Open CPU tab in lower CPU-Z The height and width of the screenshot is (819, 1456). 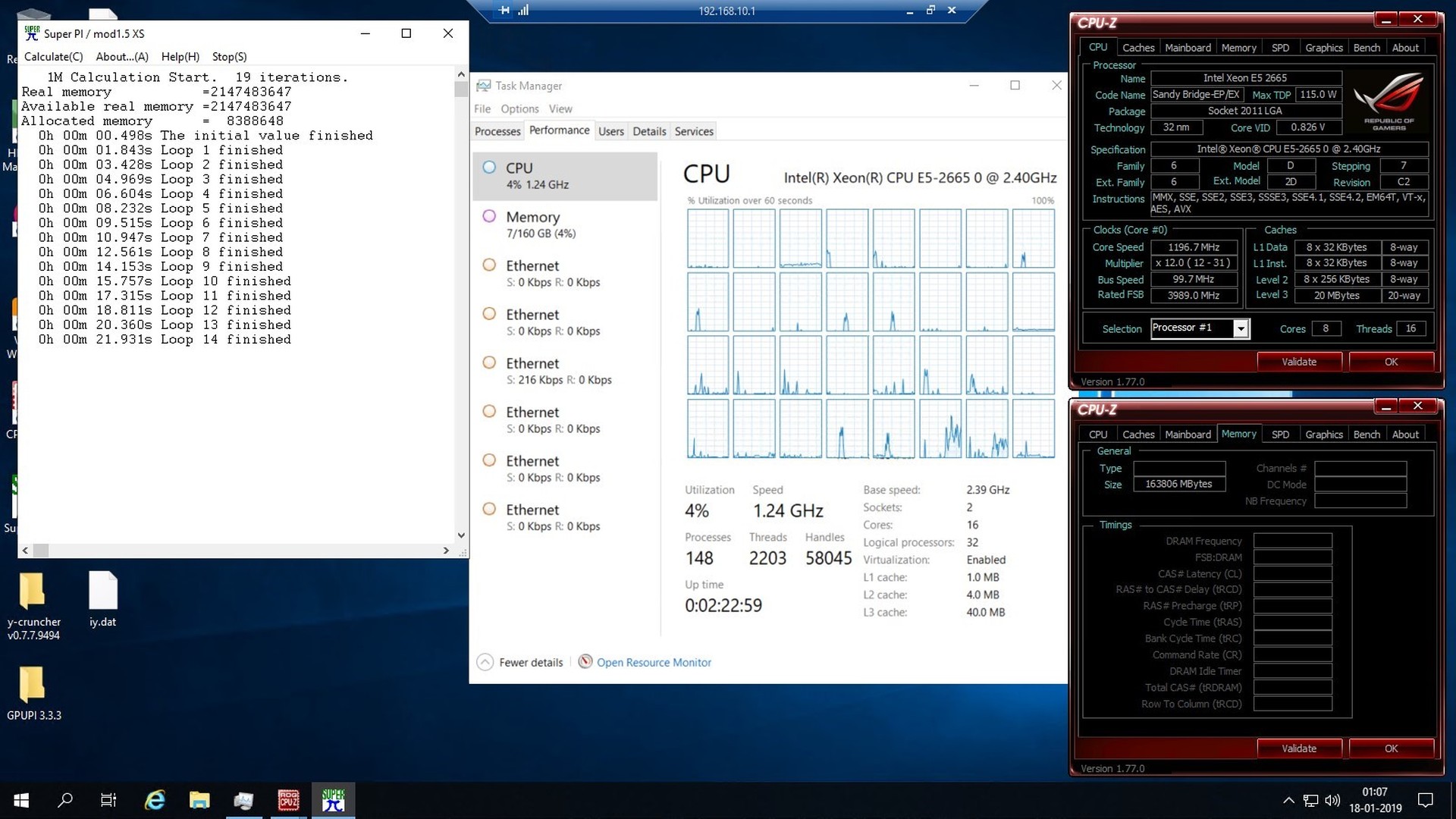1097,435
